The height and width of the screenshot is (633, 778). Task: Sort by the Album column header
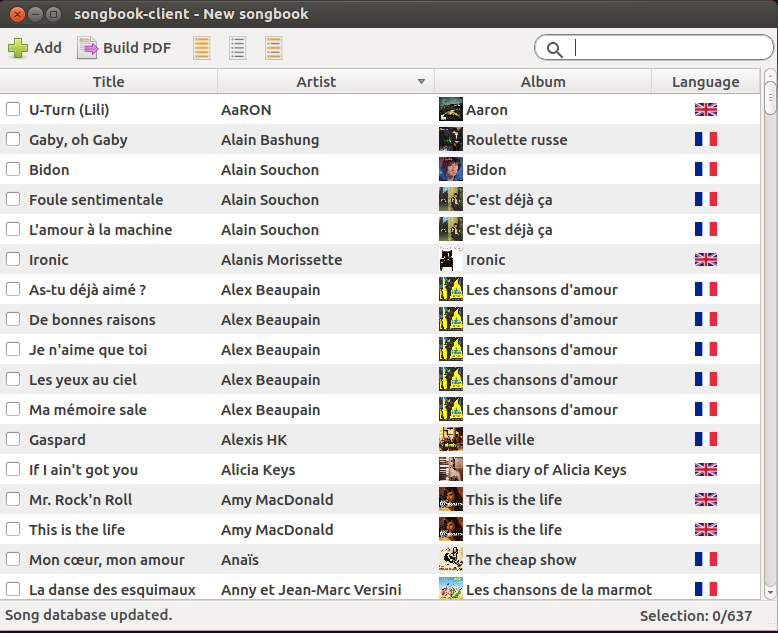pyautogui.click(x=543, y=81)
